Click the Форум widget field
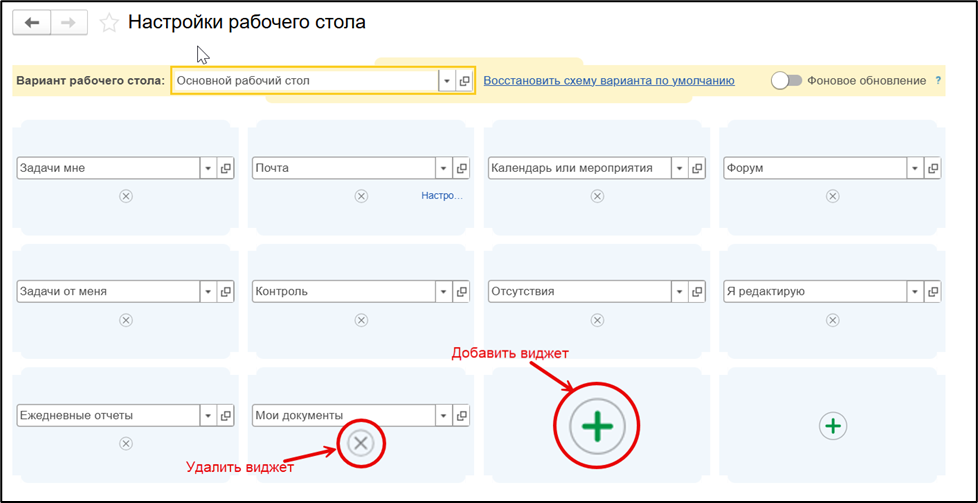This screenshot has height=503, width=978. click(815, 168)
